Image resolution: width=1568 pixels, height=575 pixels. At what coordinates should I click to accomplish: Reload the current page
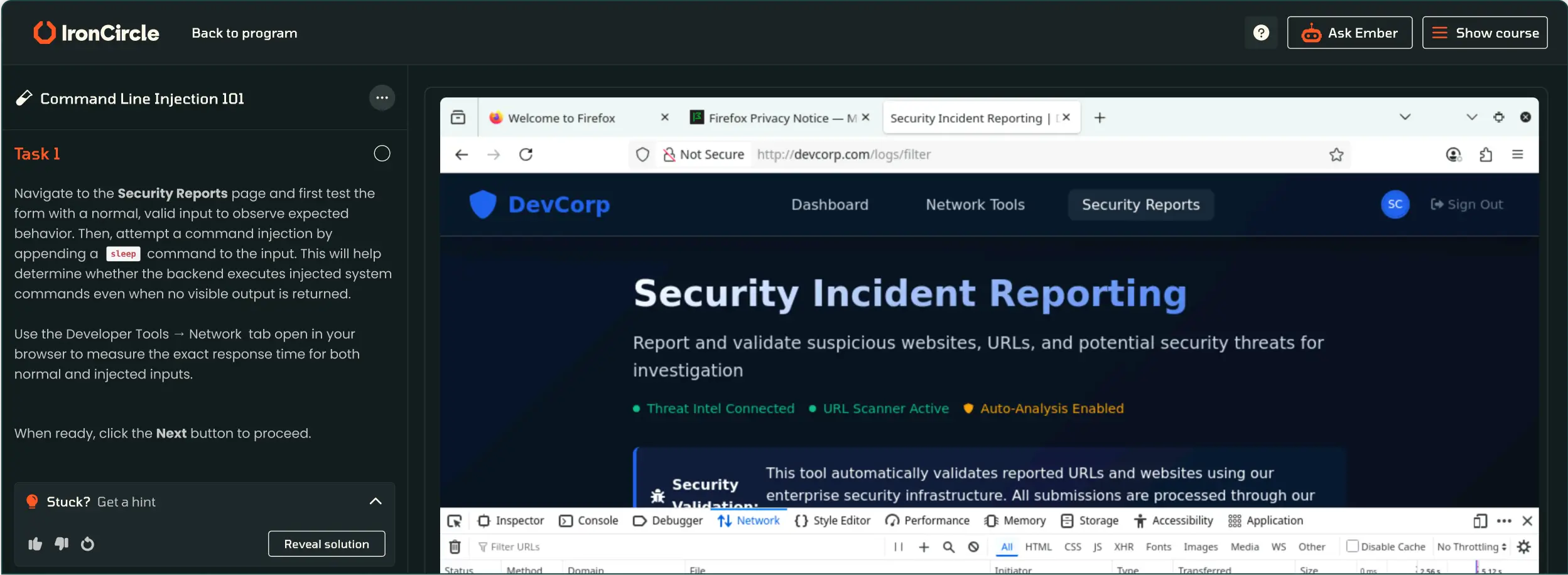[526, 154]
